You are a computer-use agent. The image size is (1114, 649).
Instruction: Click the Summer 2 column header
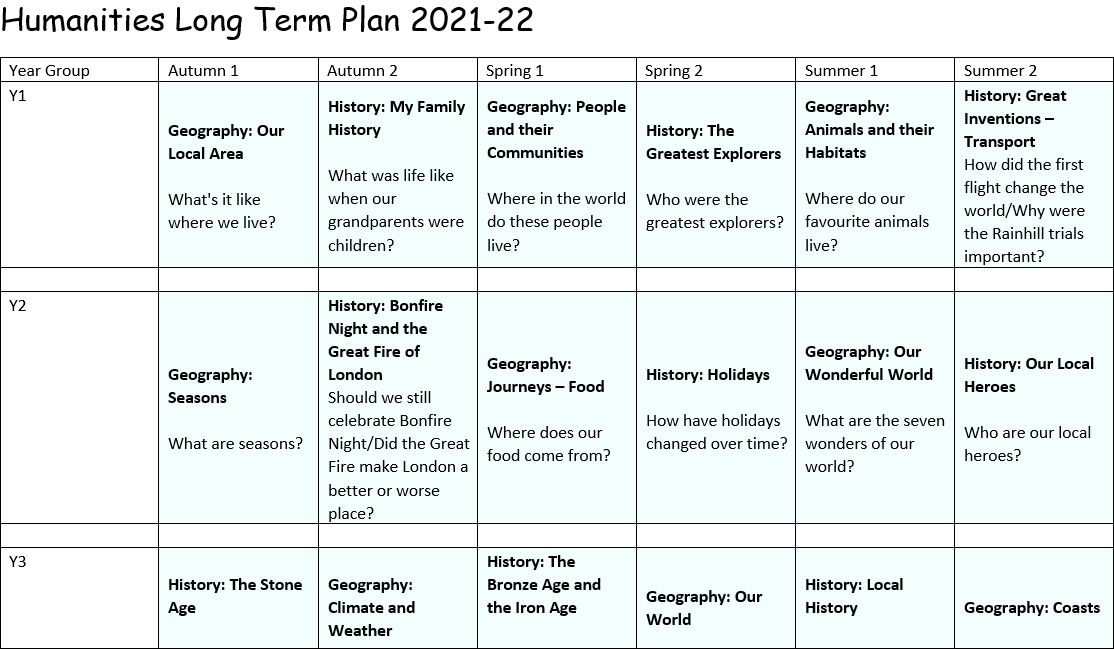1000,70
